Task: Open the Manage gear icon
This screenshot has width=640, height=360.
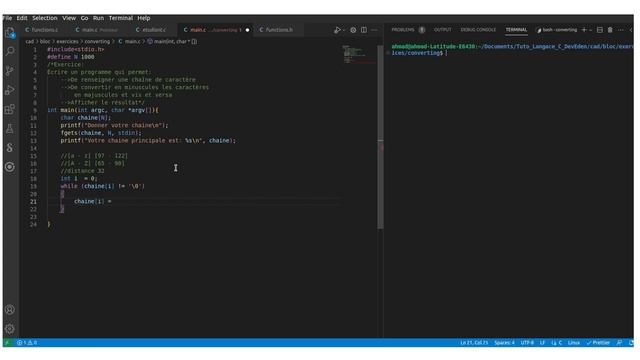Action: pyautogui.click(x=10, y=329)
